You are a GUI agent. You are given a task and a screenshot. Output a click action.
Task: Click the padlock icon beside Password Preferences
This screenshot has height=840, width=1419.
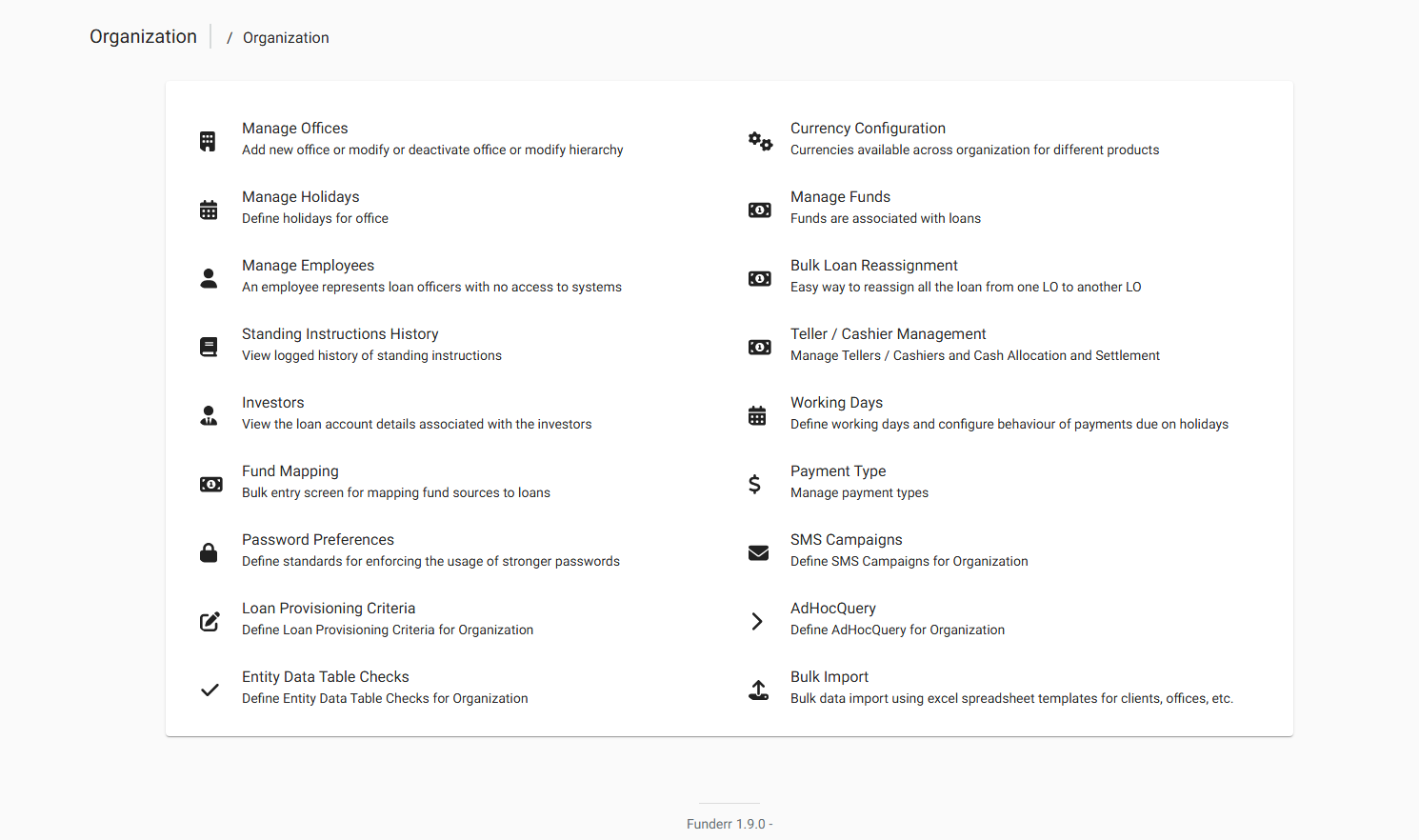(209, 552)
